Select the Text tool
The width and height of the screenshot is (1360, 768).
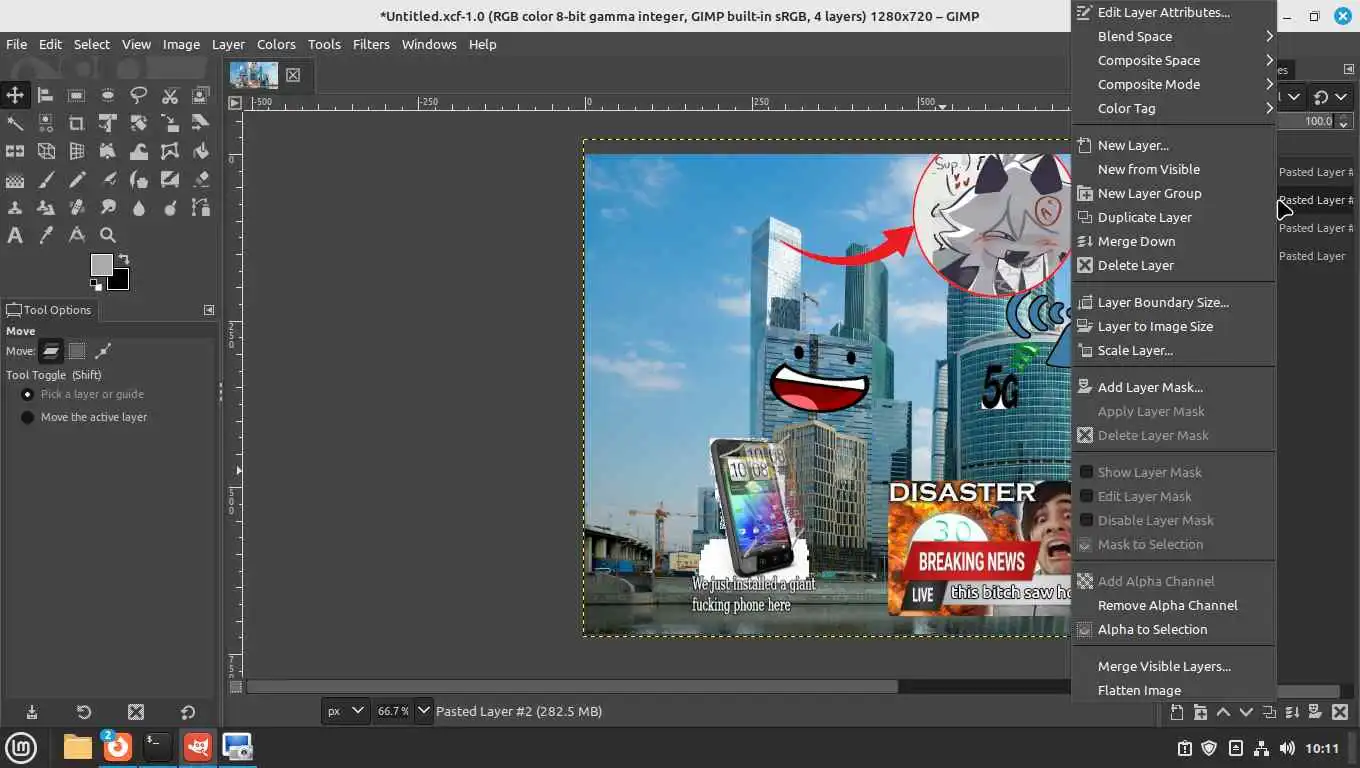point(15,236)
